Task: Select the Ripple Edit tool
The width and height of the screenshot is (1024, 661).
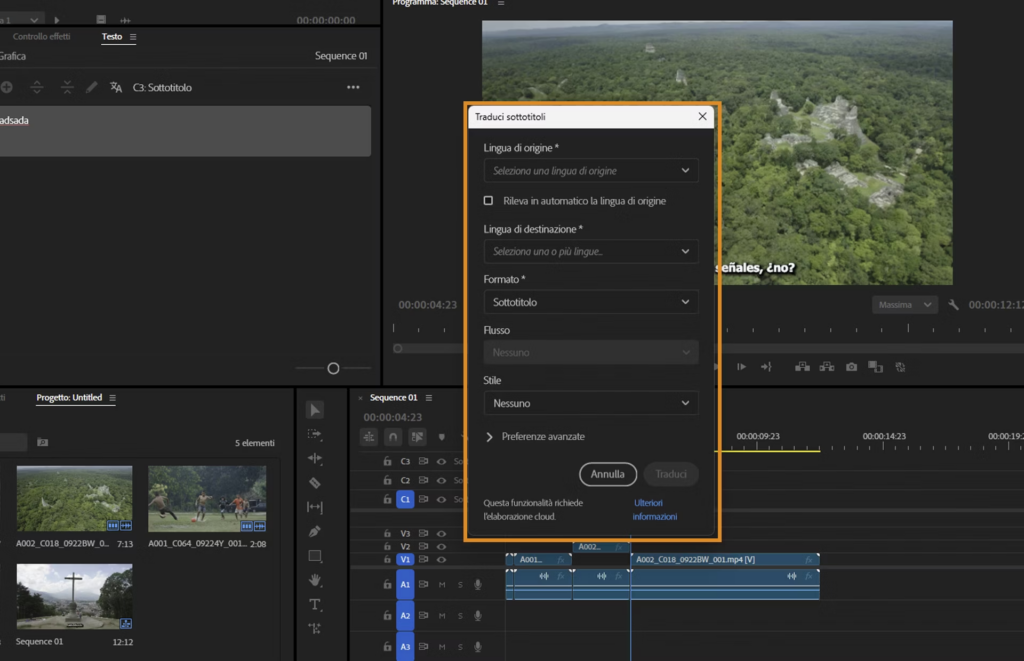Action: (315, 459)
